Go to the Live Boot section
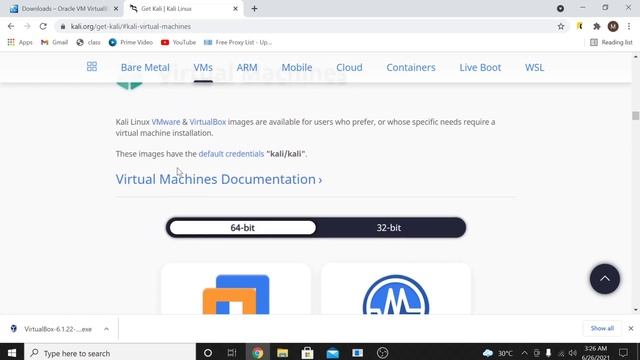The image size is (640, 360). click(480, 67)
